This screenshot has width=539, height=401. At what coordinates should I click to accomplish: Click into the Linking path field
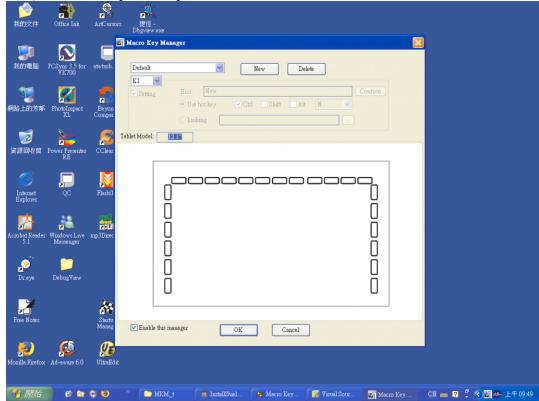[279, 120]
